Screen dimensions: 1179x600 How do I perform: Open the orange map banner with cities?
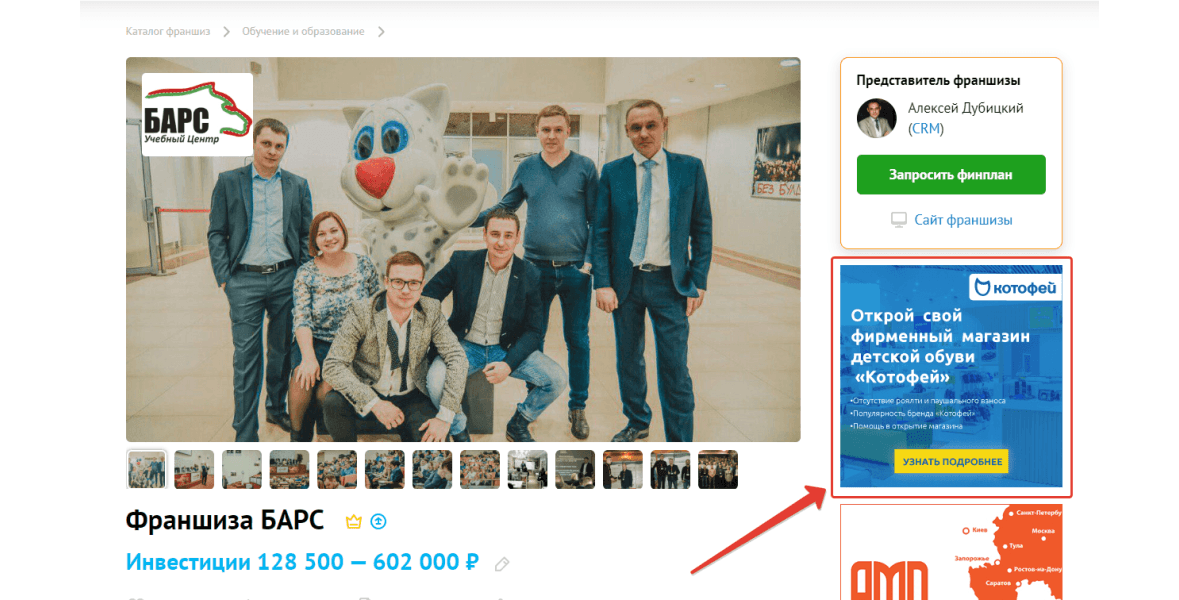coord(951,552)
